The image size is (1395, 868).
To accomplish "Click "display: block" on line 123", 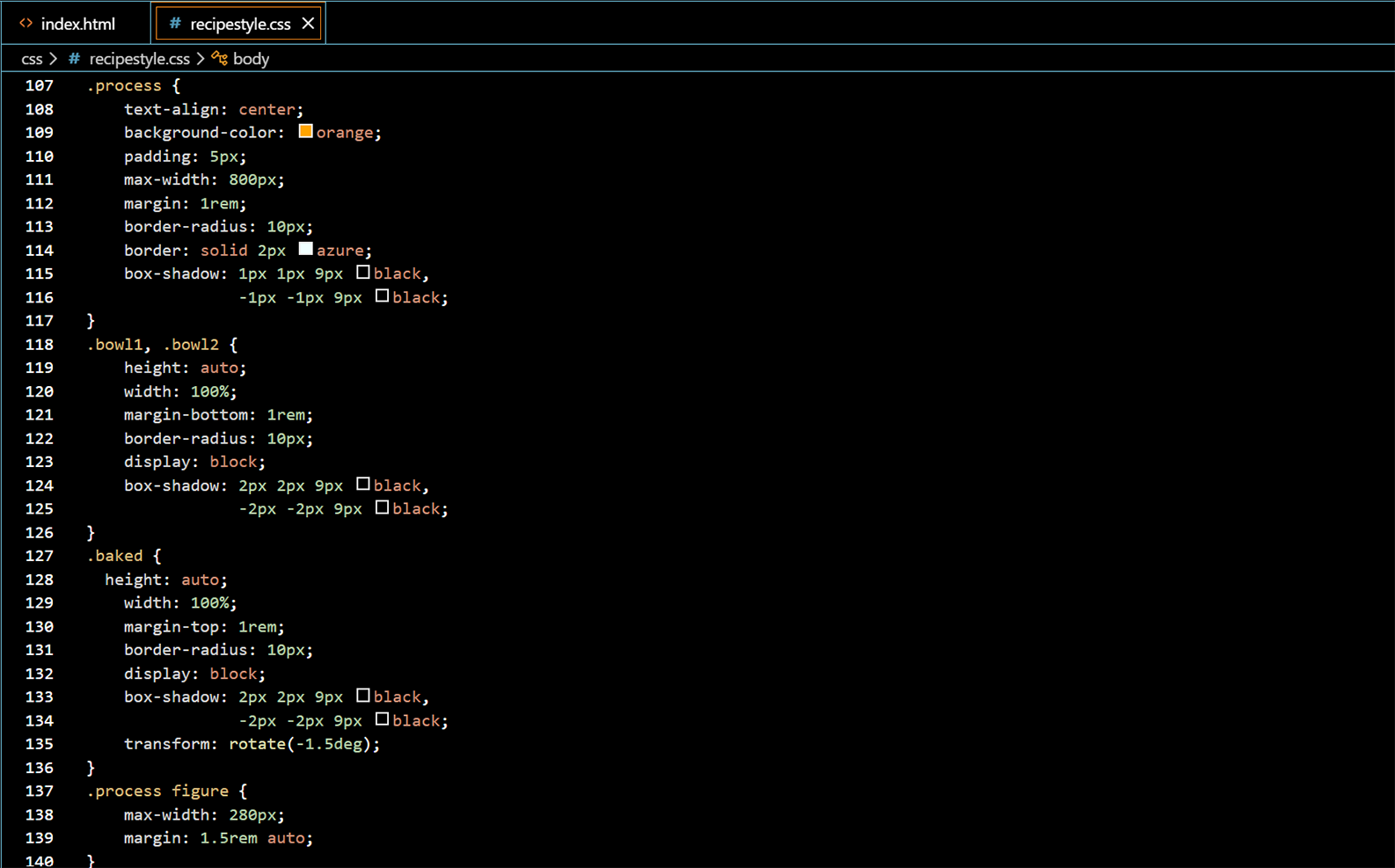I will [191, 462].
